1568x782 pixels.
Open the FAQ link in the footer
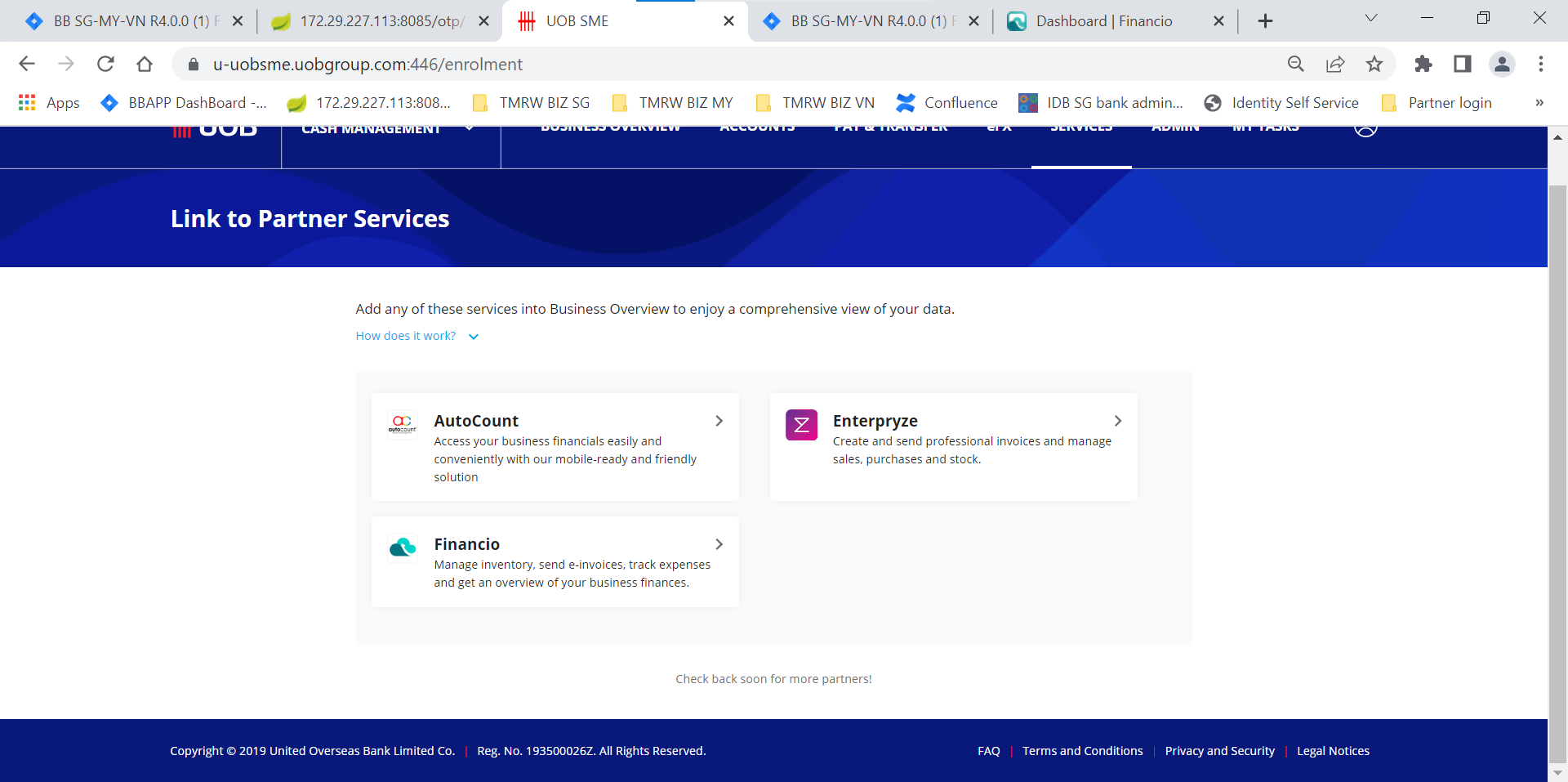(x=988, y=750)
